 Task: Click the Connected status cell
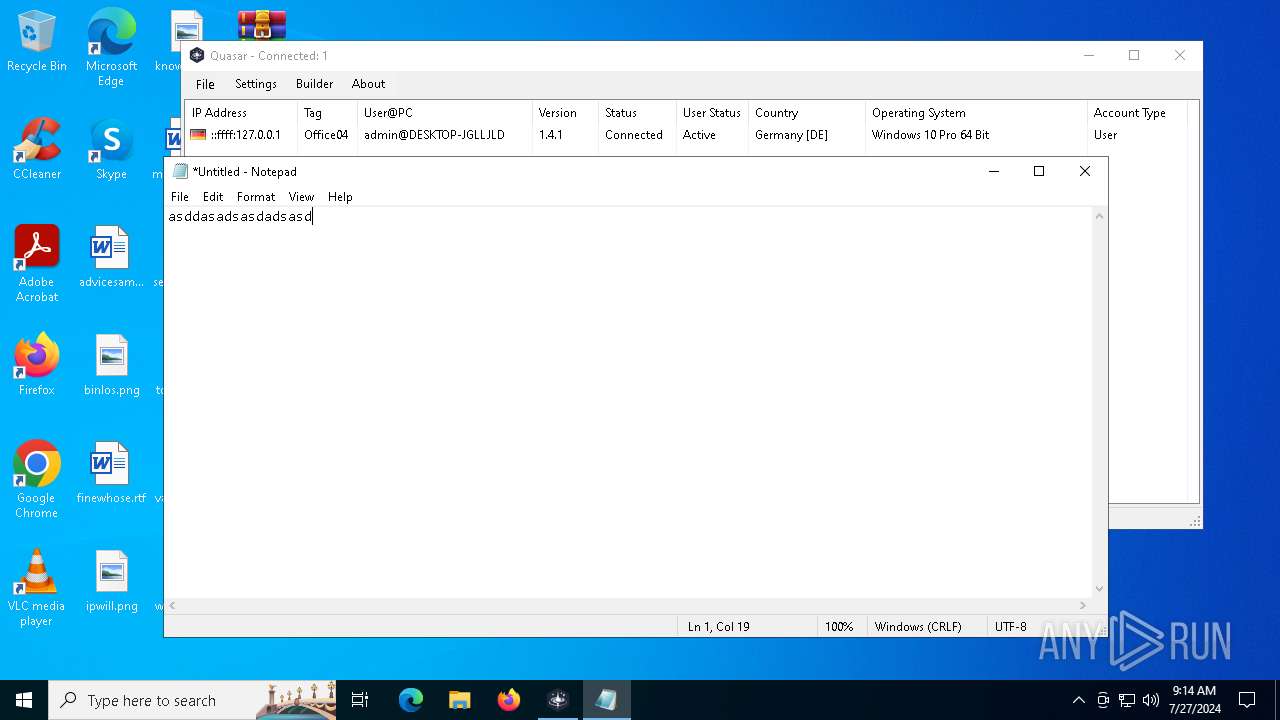[634, 135]
